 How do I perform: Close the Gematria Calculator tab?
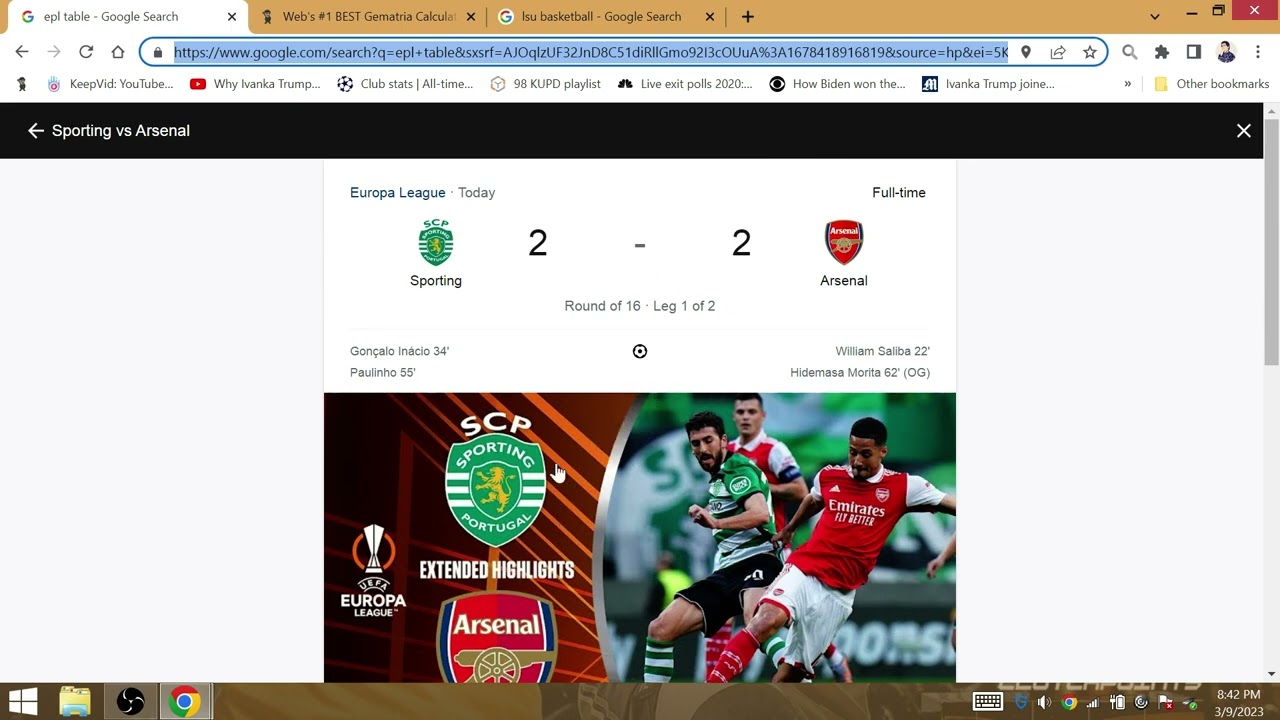point(471,17)
